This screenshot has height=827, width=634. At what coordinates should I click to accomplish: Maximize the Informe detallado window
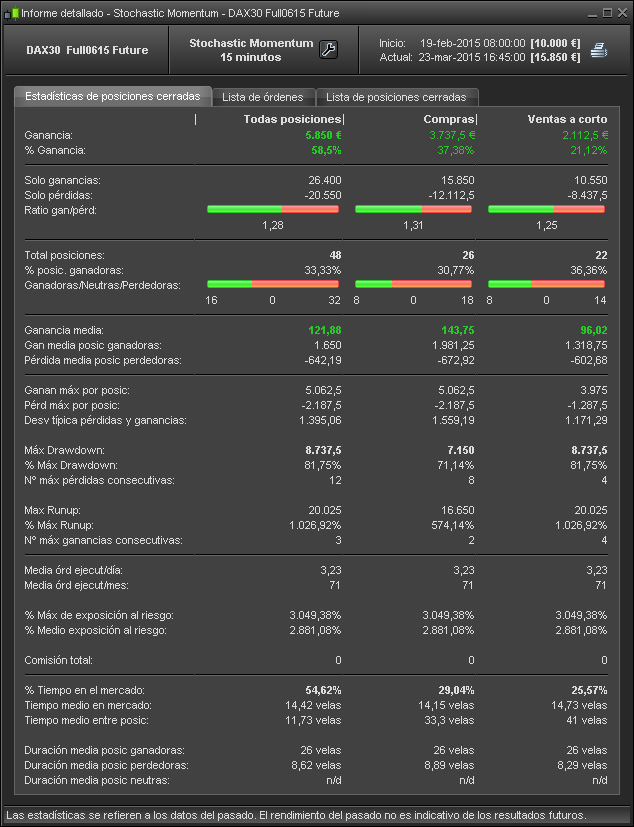607,13
